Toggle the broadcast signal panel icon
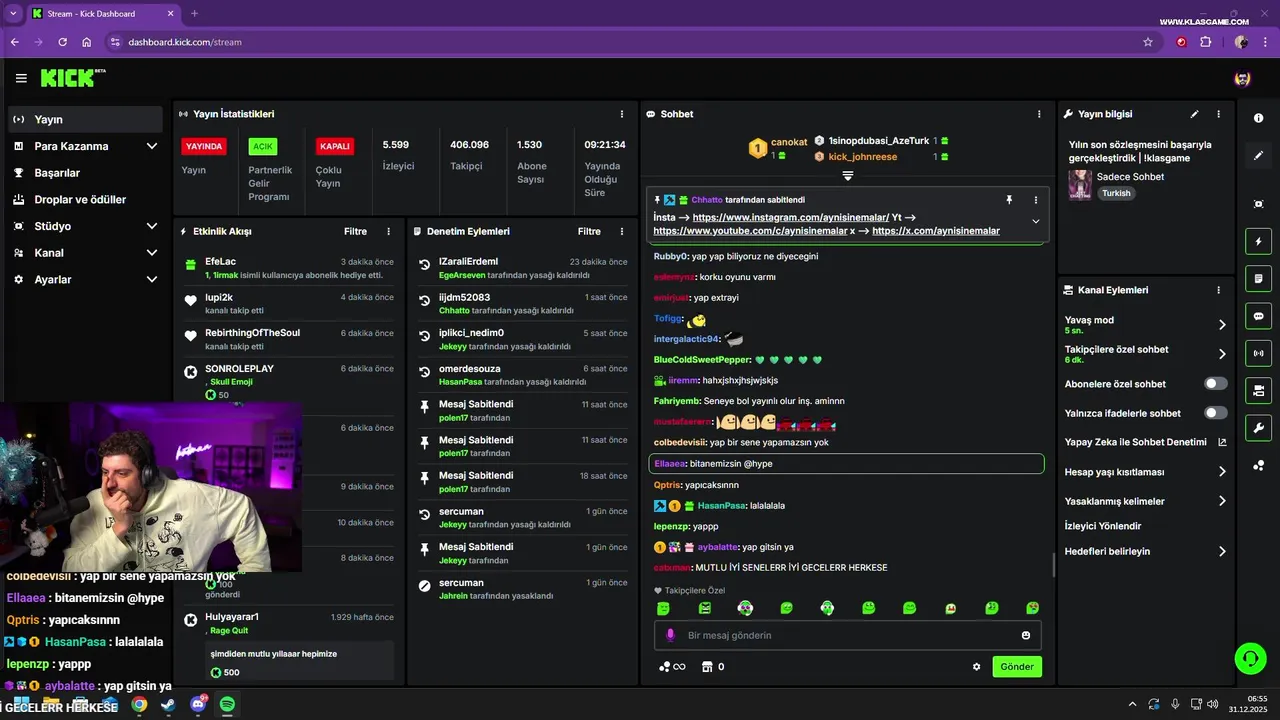 (1258, 353)
